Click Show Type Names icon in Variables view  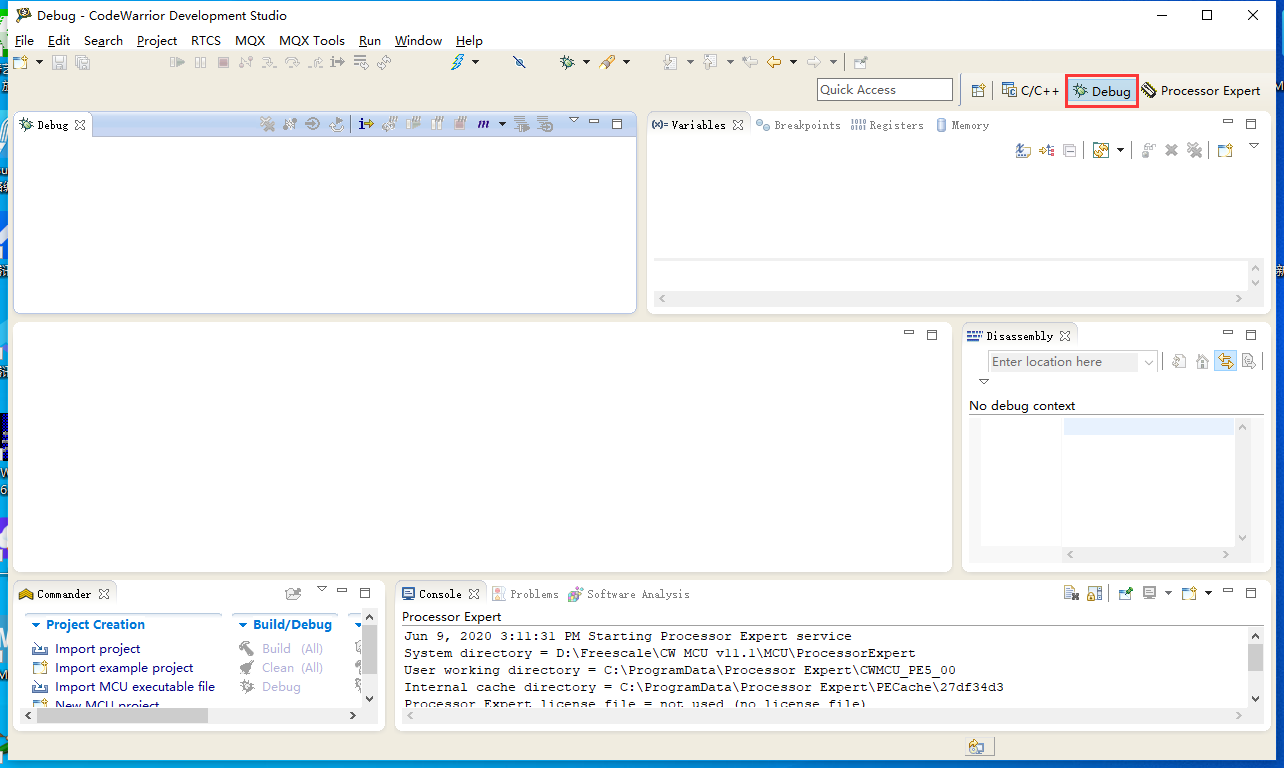tap(1022, 150)
